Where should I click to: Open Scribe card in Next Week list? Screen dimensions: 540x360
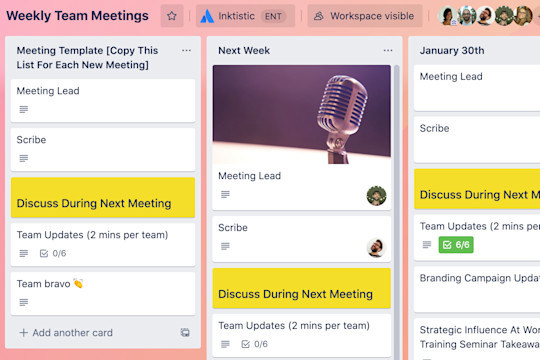coord(302,239)
